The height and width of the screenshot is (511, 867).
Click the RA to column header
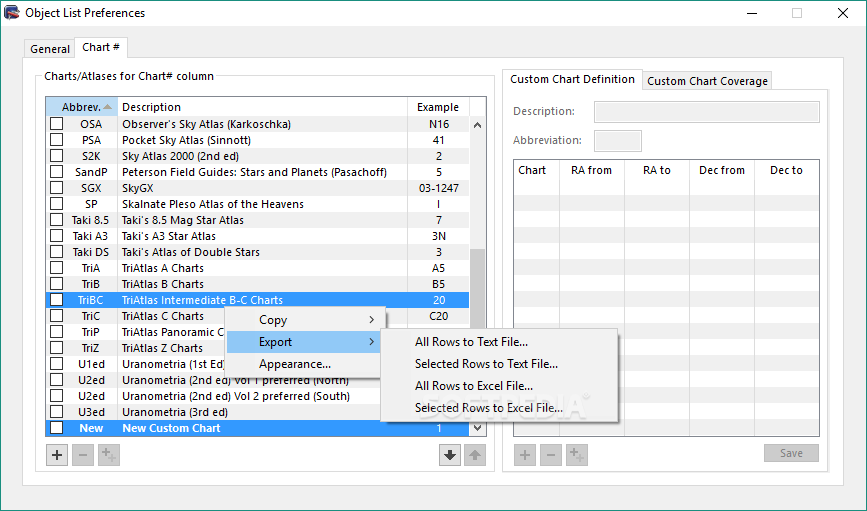pos(657,170)
